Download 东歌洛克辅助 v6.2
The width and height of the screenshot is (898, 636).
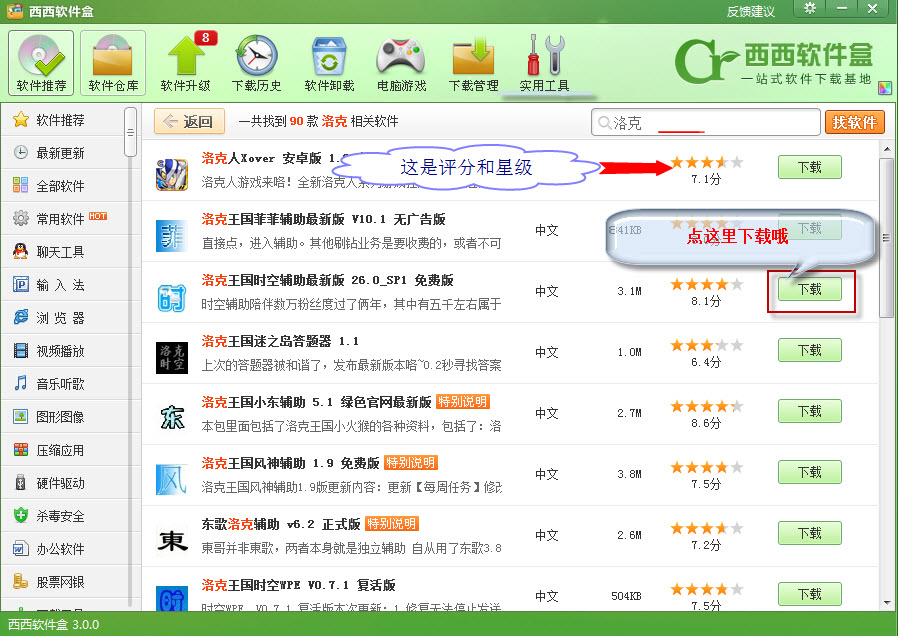click(x=810, y=533)
